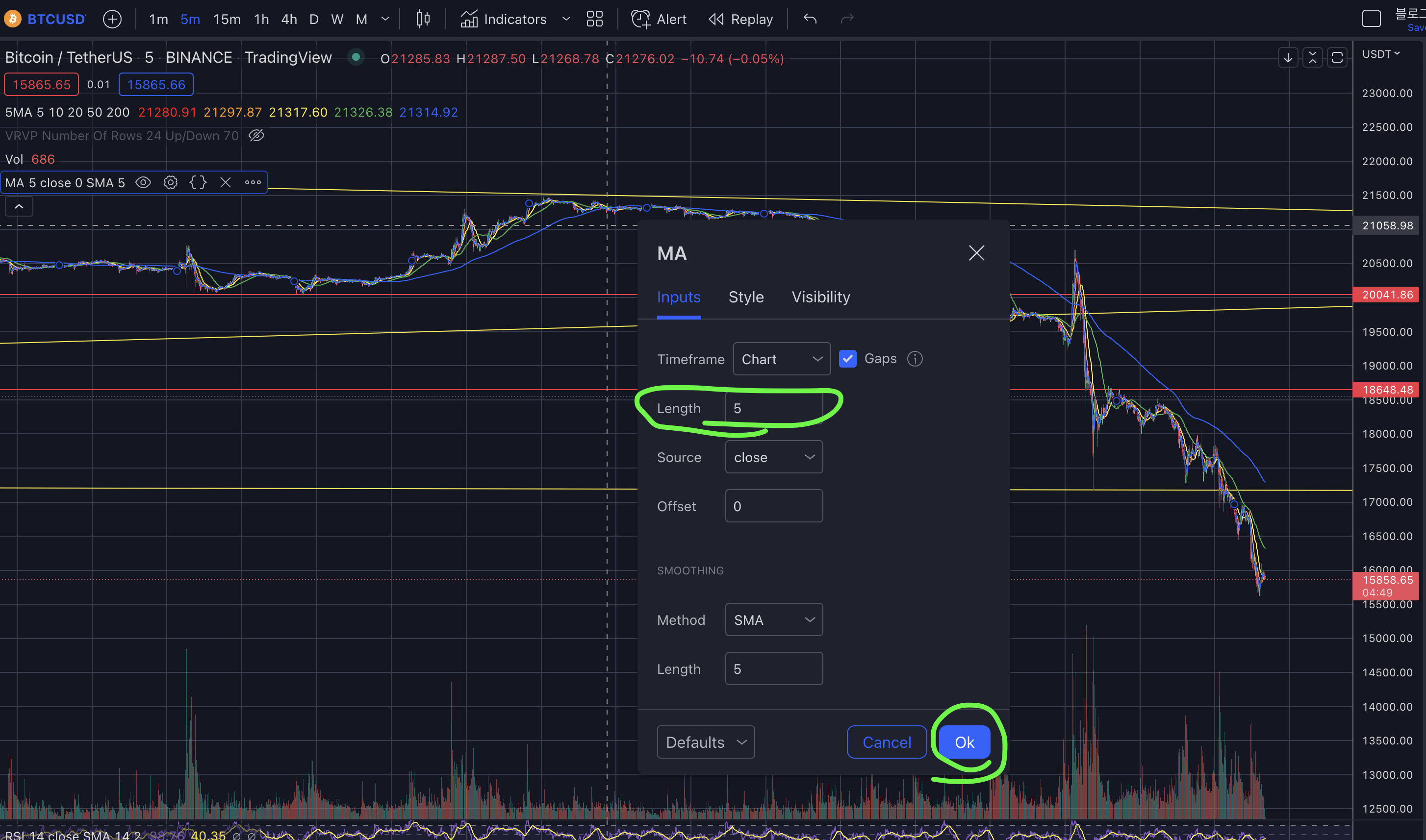
Task: Show the hidden VRVP indicator
Action: point(256,135)
